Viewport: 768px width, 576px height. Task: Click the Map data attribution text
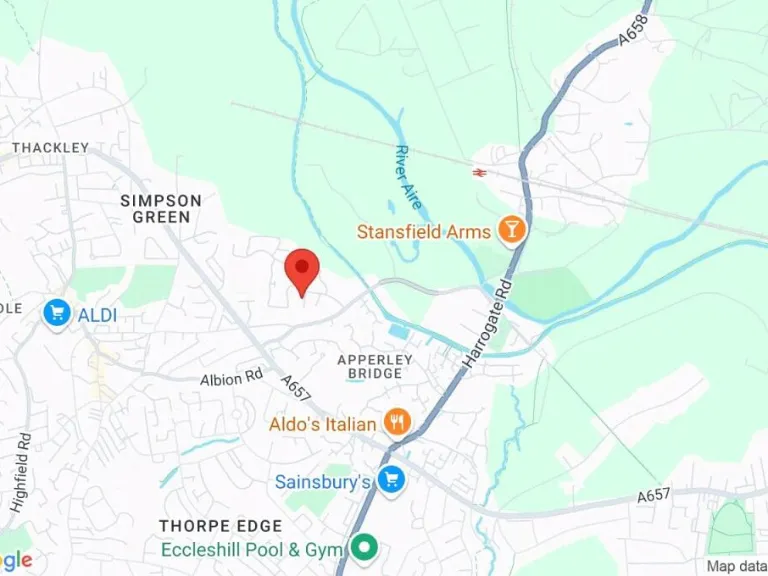click(737, 566)
